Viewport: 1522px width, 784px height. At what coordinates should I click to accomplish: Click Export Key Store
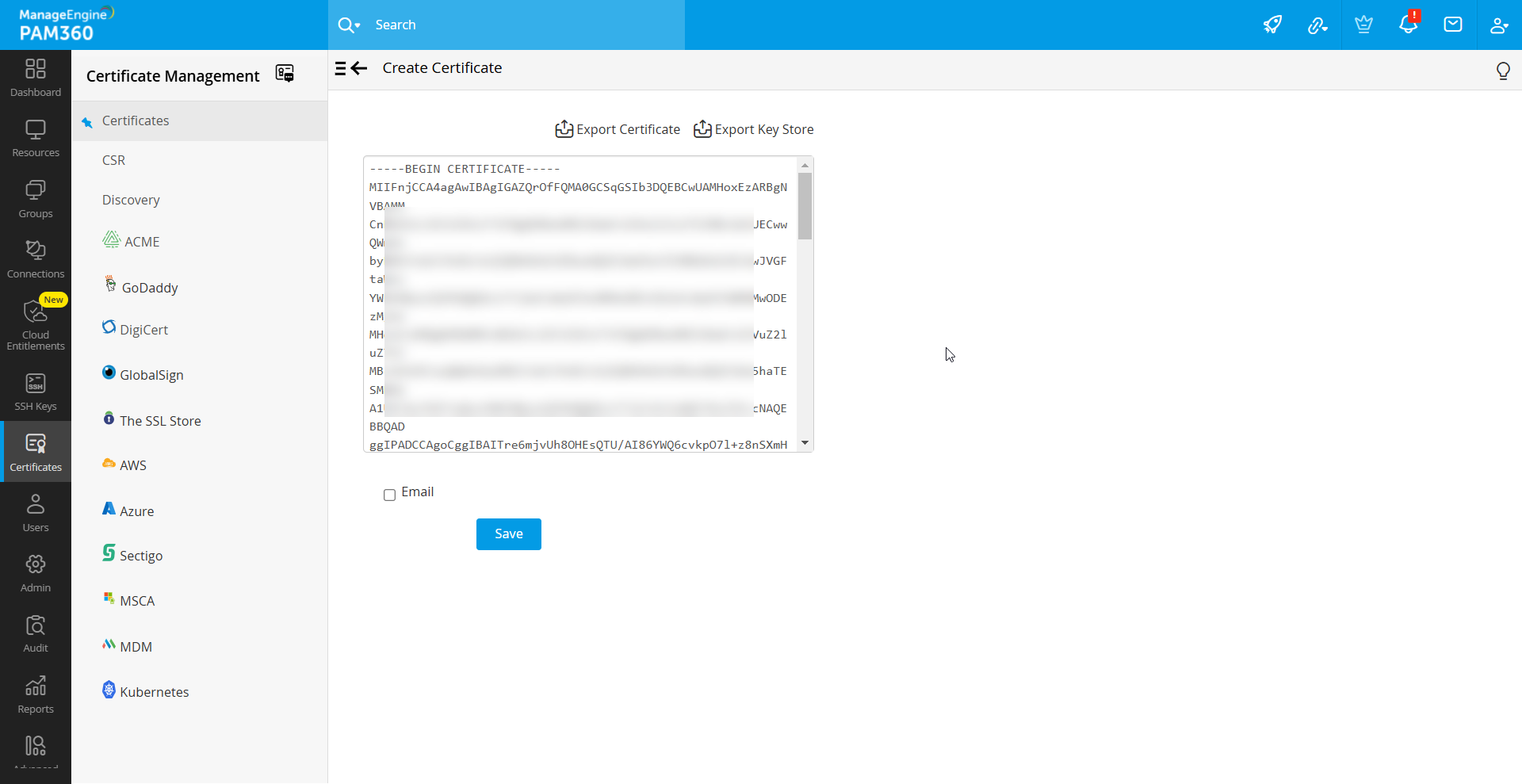(x=753, y=129)
